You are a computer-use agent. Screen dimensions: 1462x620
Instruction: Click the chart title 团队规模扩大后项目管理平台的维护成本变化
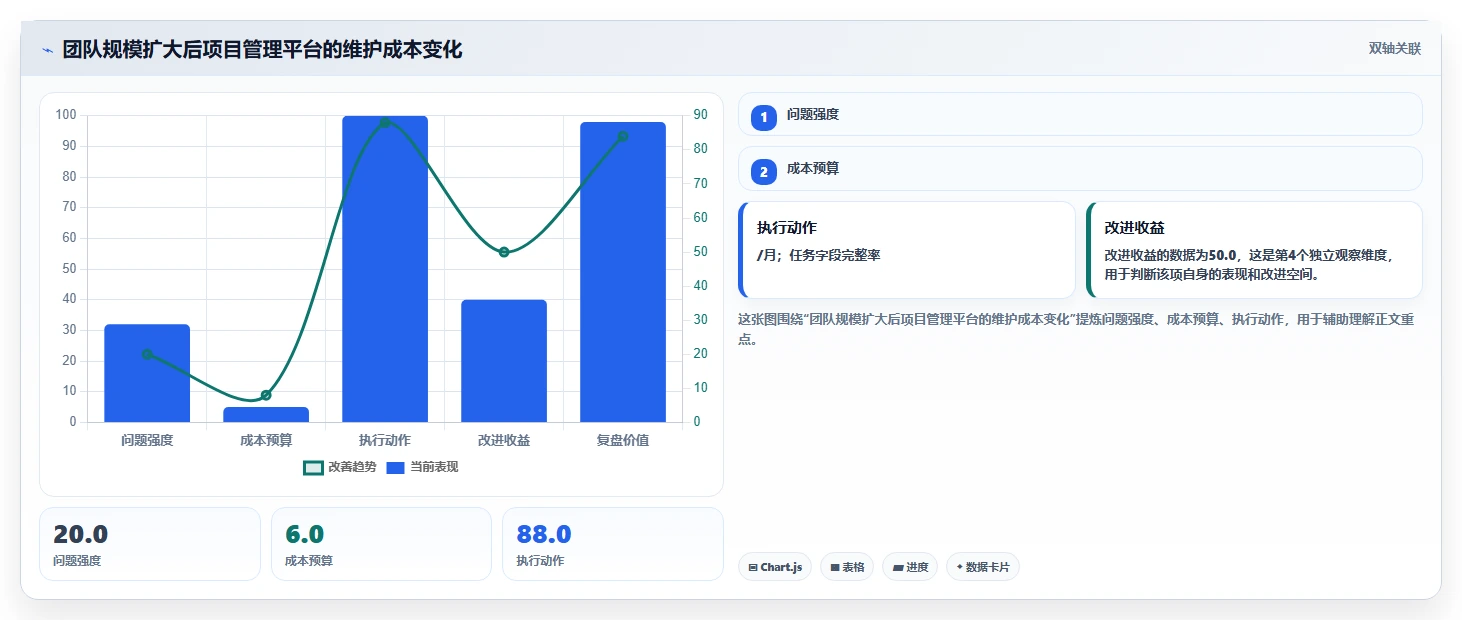(x=262, y=50)
